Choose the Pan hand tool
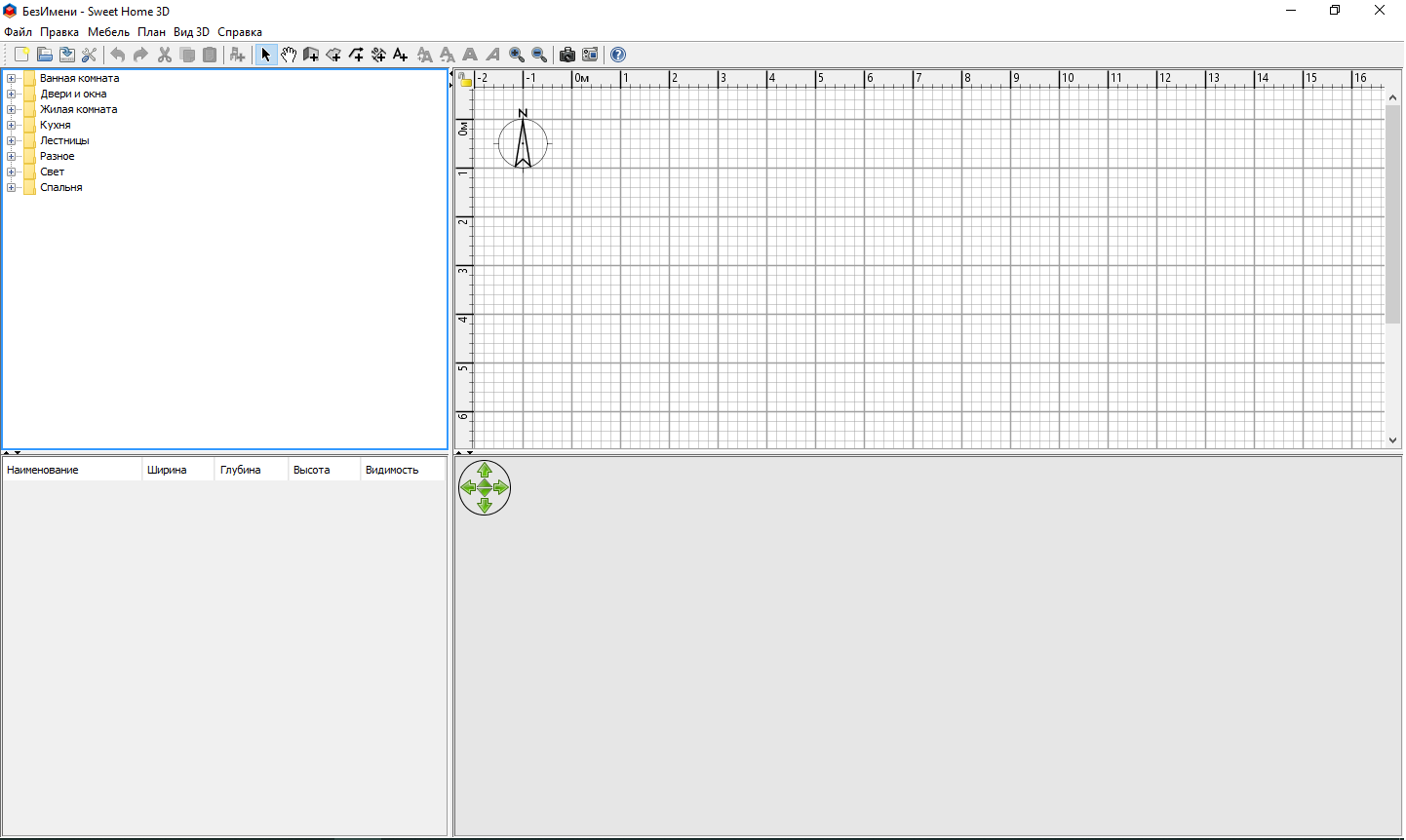The image size is (1406, 840). click(x=289, y=55)
